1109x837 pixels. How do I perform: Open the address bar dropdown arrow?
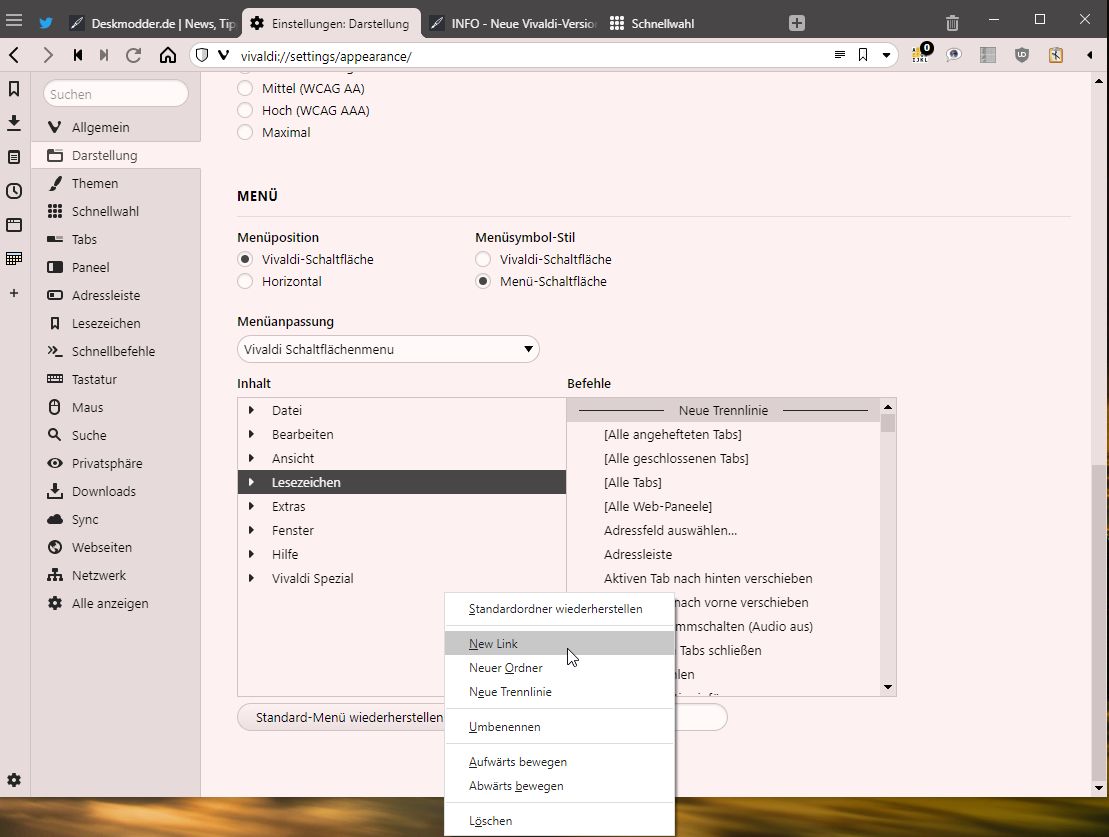(x=886, y=55)
